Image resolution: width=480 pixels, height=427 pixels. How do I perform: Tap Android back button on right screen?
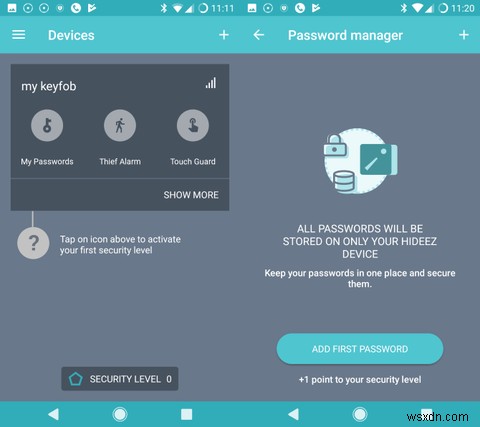(x=293, y=414)
